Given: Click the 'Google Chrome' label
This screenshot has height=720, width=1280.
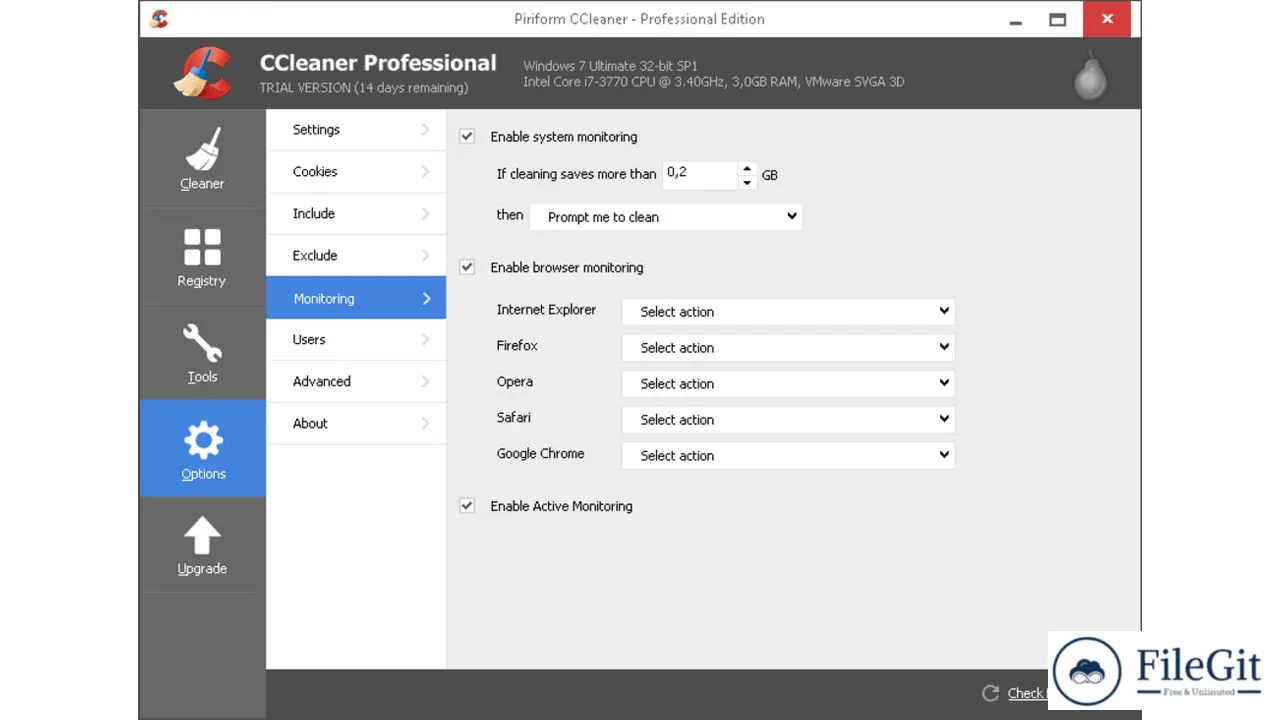Looking at the screenshot, I should (540, 454).
